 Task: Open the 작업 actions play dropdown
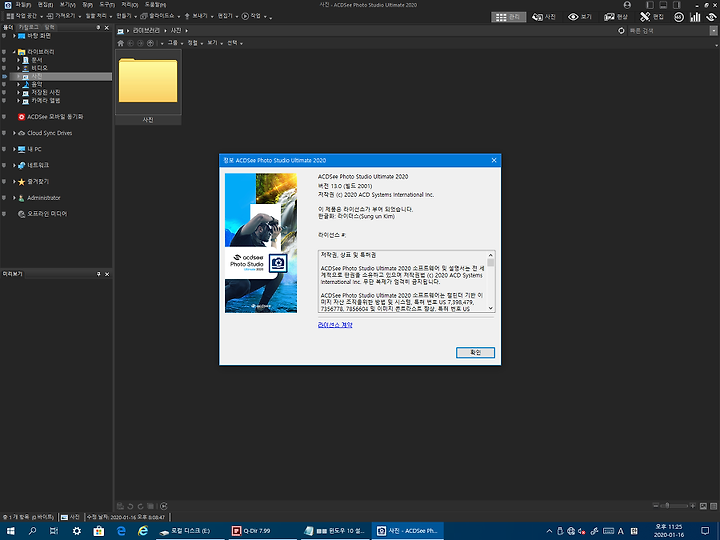[x=254, y=16]
